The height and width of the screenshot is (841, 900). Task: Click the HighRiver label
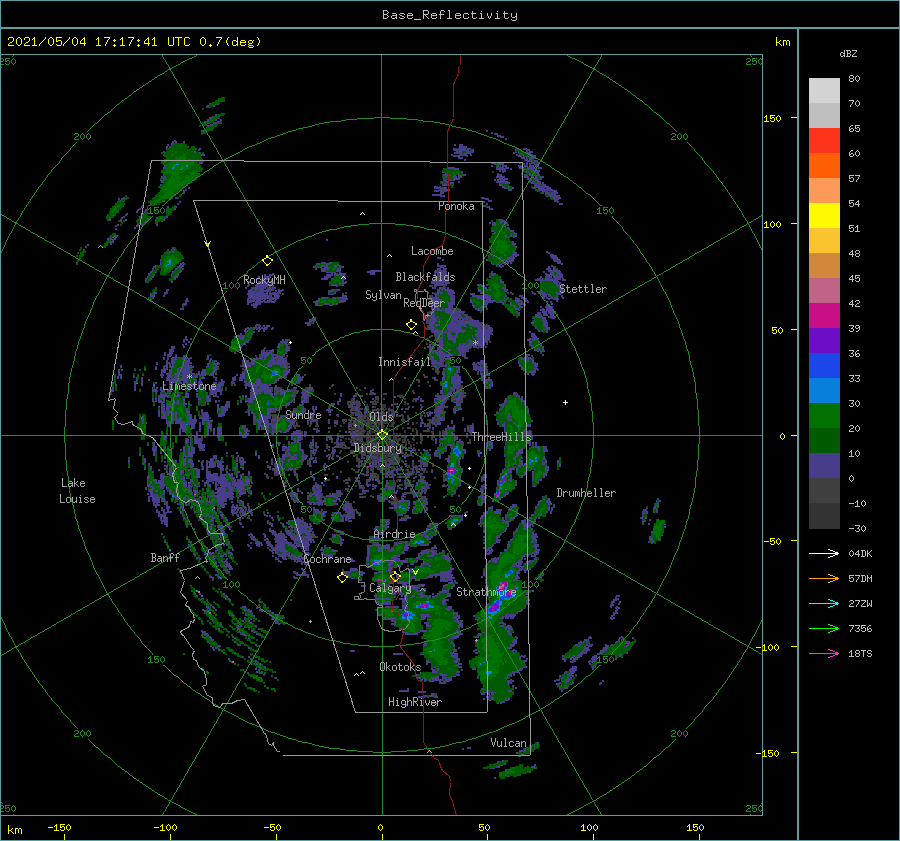click(415, 702)
